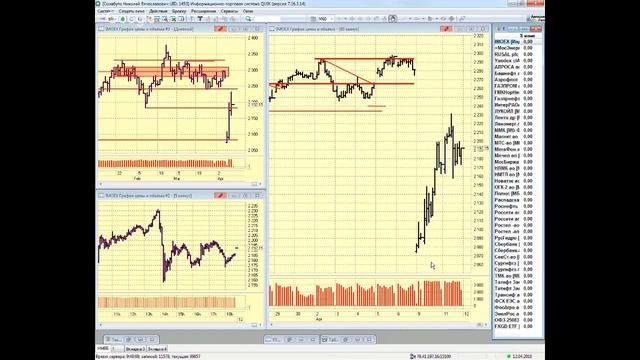Click red pin button on 5-minute chart window
The image size is (640, 360).
(x=220, y=196)
